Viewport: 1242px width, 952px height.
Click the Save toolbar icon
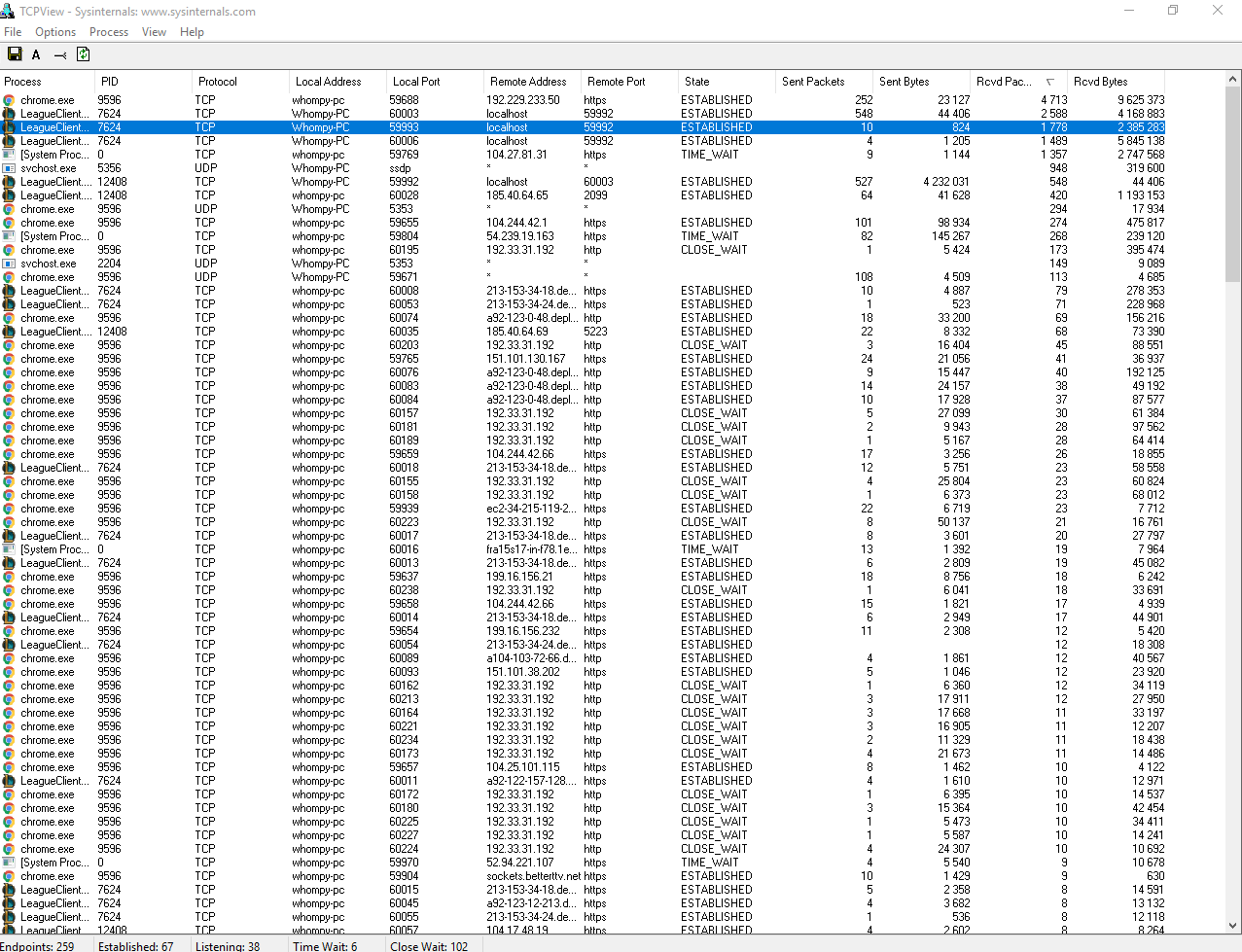tap(15, 54)
